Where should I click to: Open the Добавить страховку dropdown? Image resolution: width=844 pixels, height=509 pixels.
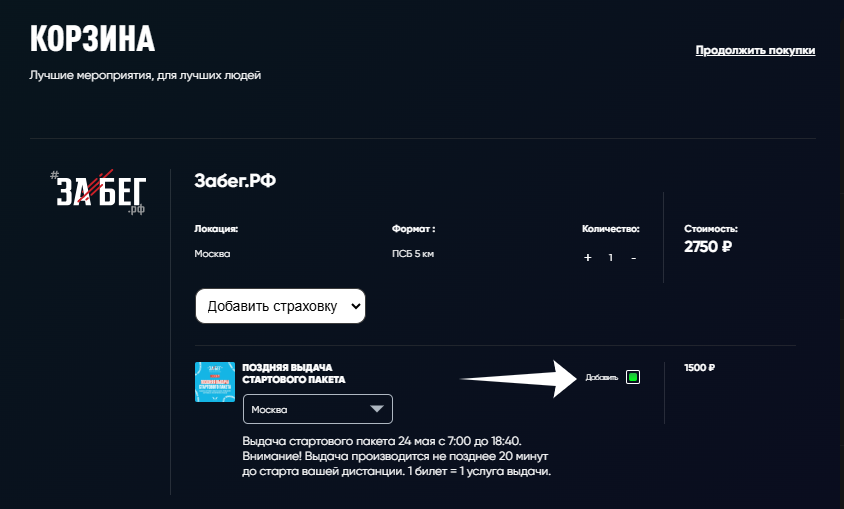pos(280,306)
